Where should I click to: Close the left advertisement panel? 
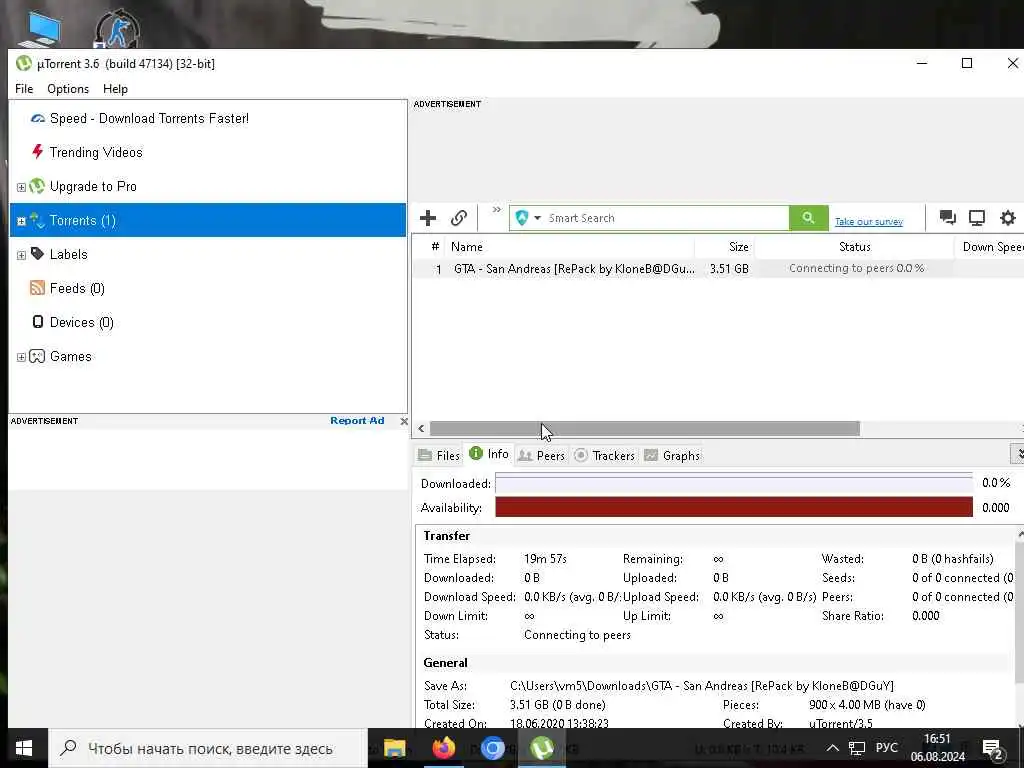[404, 421]
